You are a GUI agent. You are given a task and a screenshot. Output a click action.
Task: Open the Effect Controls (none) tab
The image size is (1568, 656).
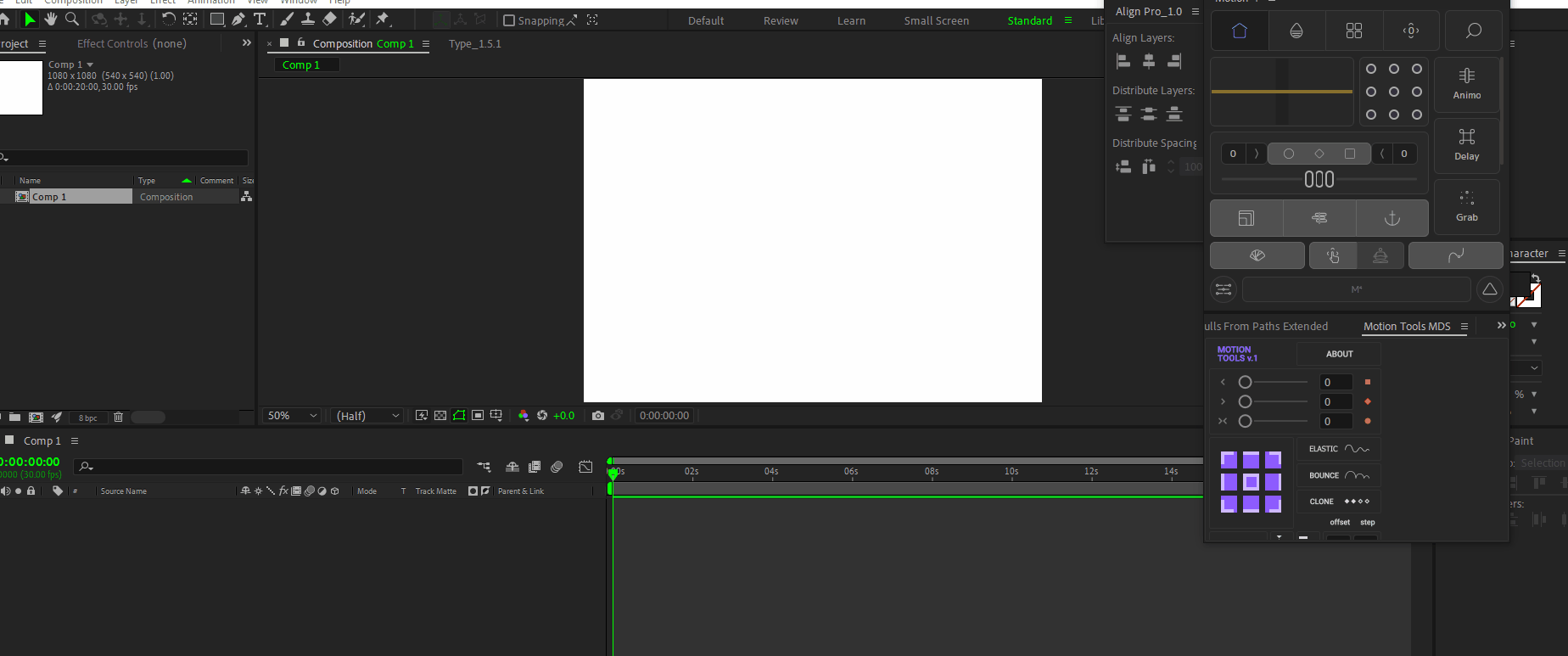click(x=132, y=43)
